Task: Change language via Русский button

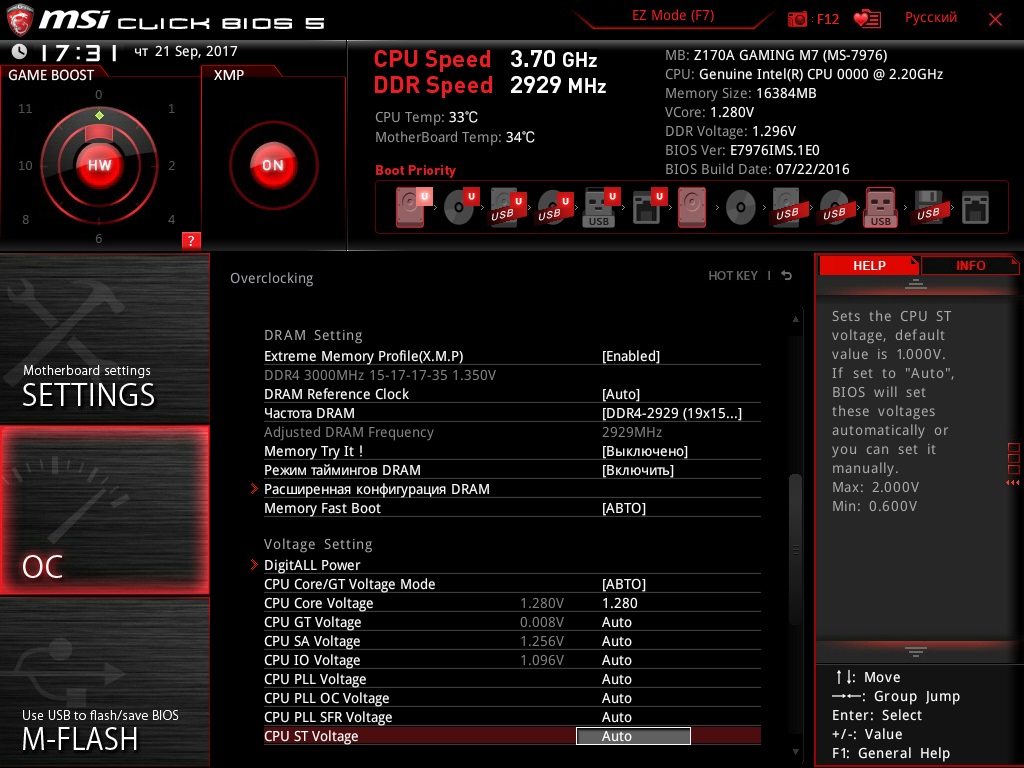Action: (931, 18)
